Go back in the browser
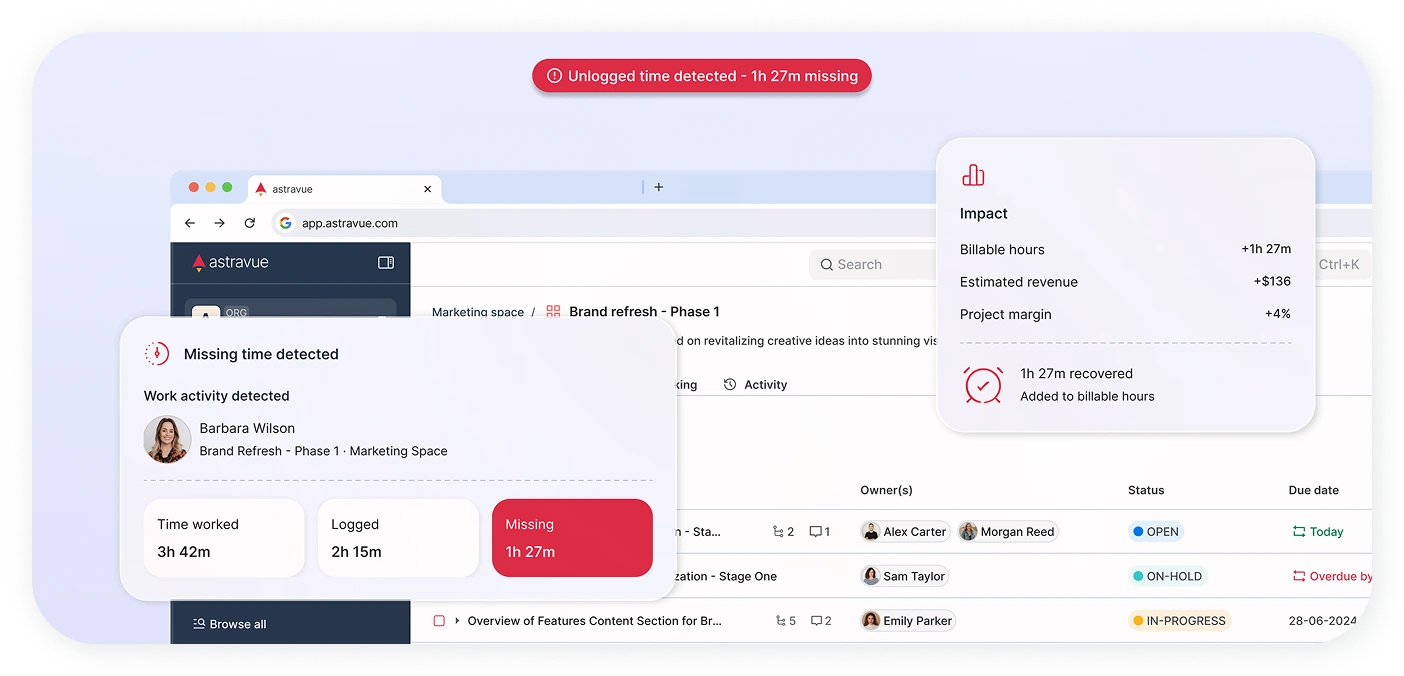 [190, 223]
